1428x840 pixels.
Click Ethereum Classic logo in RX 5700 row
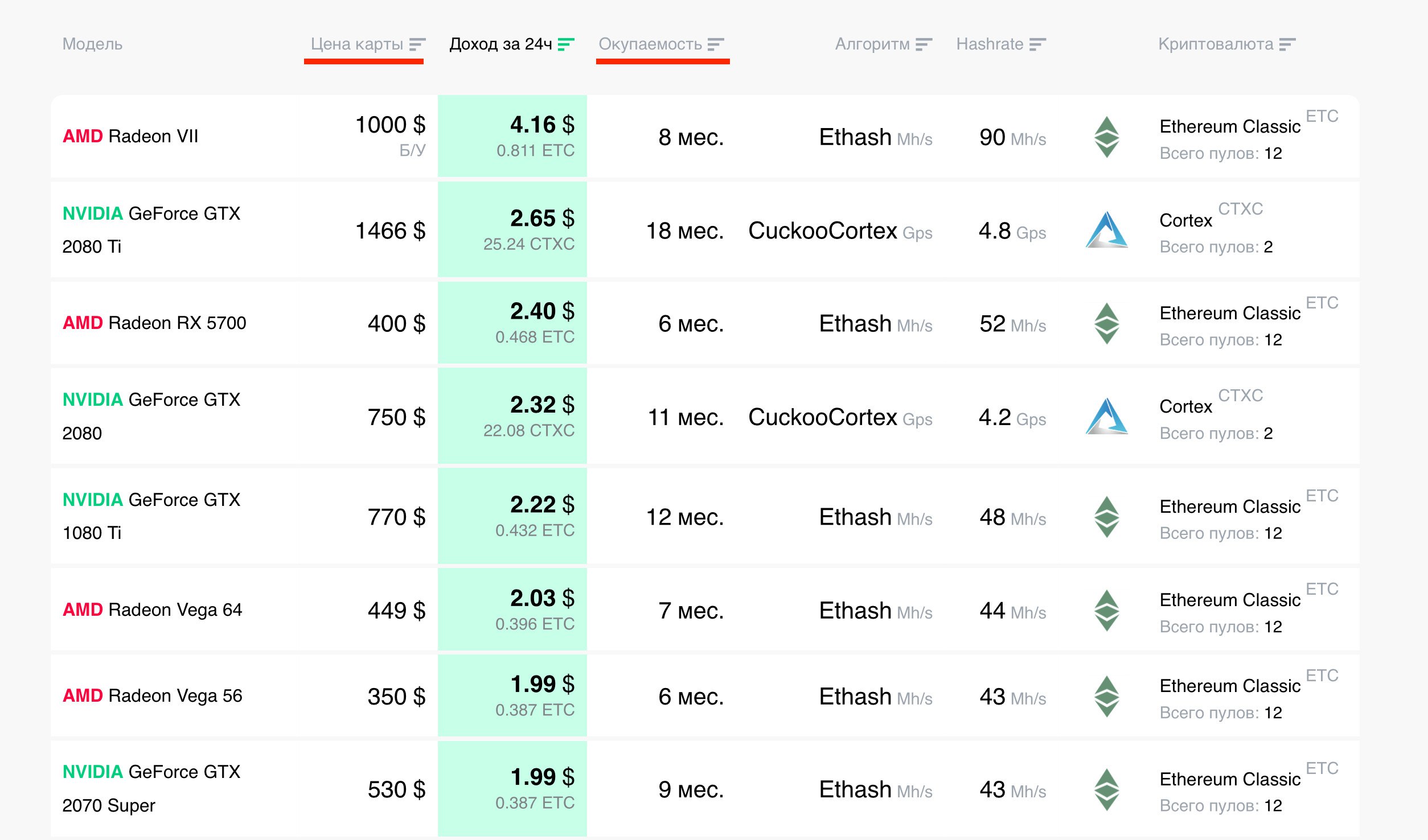(1106, 324)
